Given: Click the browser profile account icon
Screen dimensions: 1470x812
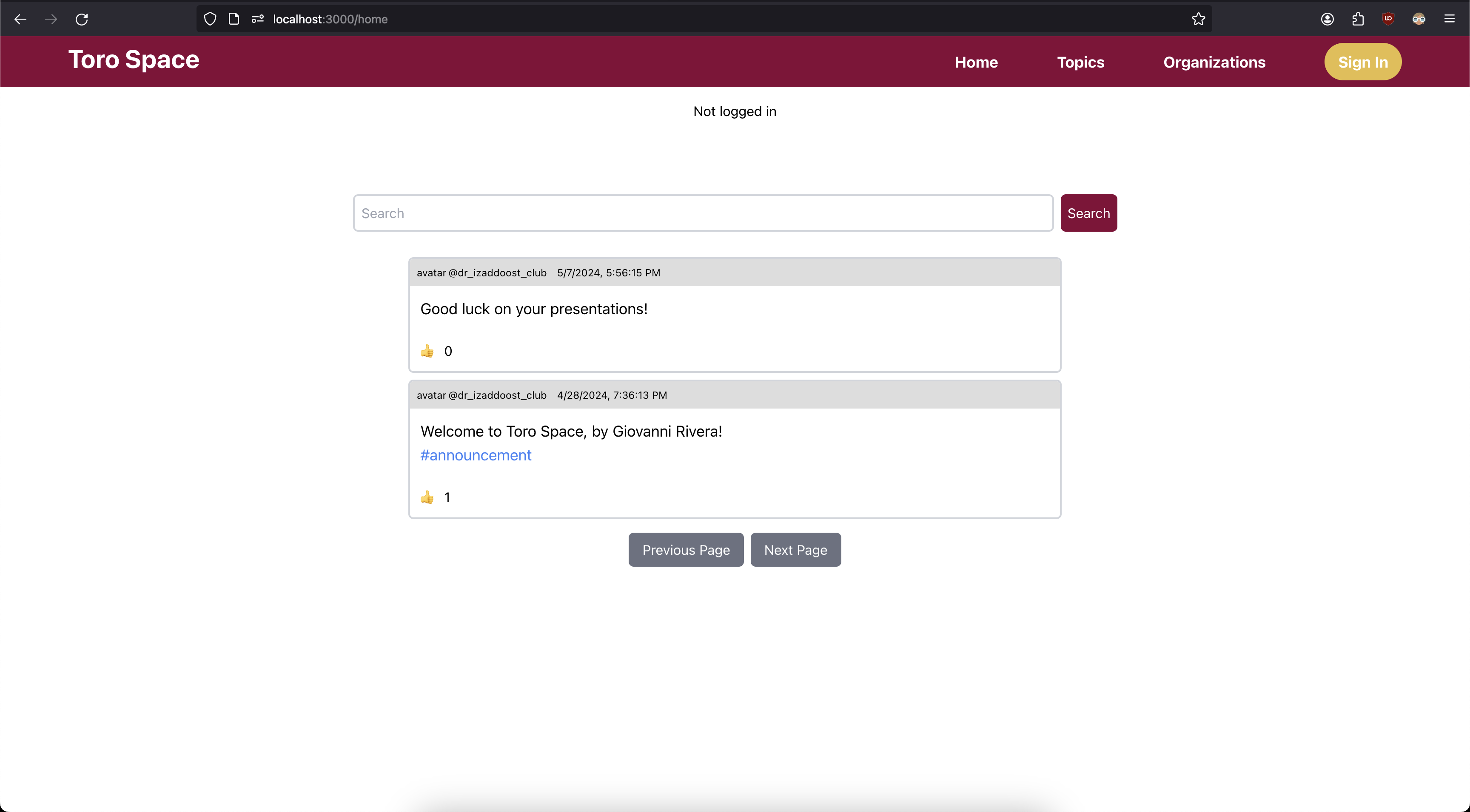Looking at the screenshot, I should 1327,18.
